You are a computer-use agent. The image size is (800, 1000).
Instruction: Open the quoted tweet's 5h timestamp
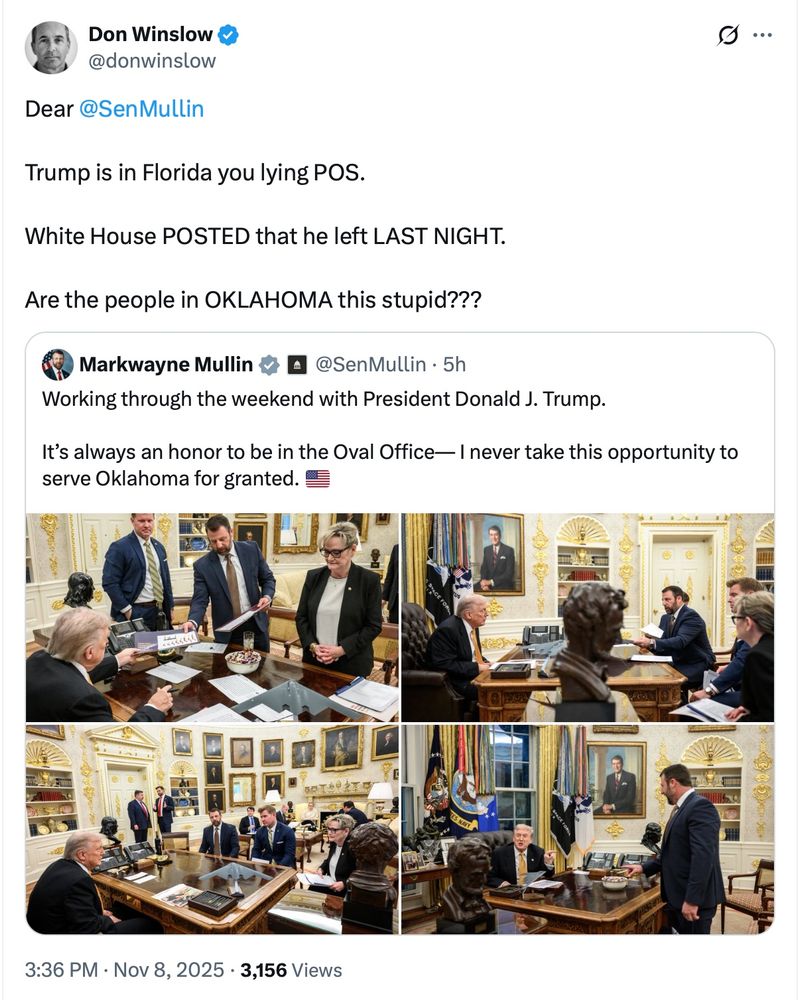click(x=455, y=364)
